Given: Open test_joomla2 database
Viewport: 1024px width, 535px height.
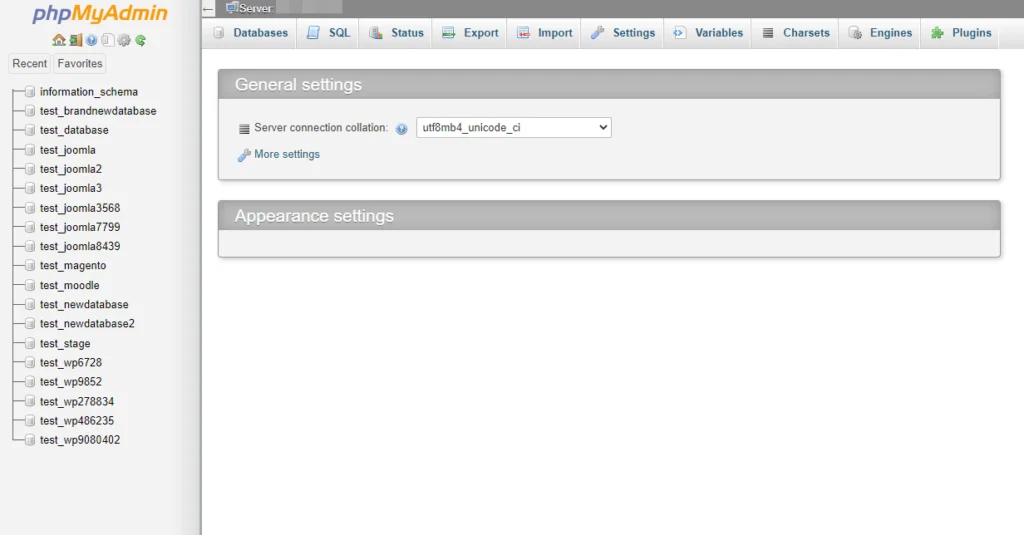Looking at the screenshot, I should (71, 169).
